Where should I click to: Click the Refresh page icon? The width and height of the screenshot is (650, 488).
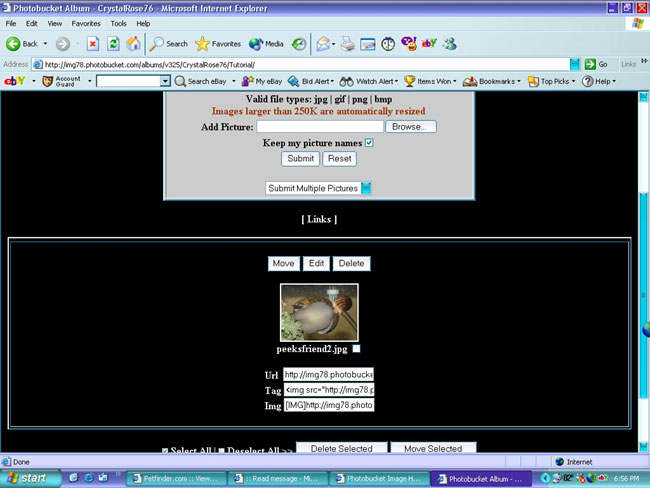pyautogui.click(x=113, y=44)
